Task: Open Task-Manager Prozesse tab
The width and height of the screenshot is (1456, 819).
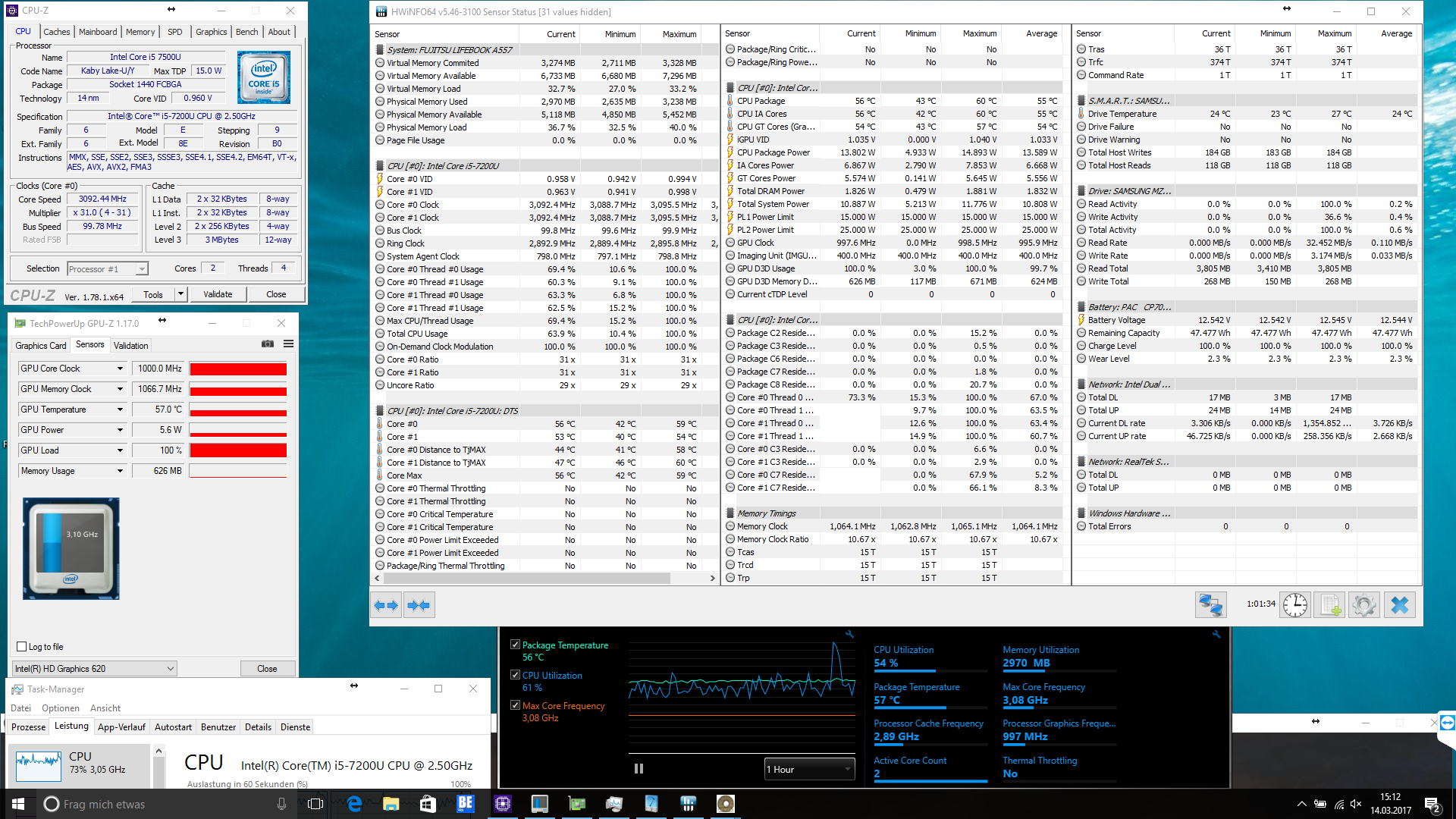Action: (29, 726)
